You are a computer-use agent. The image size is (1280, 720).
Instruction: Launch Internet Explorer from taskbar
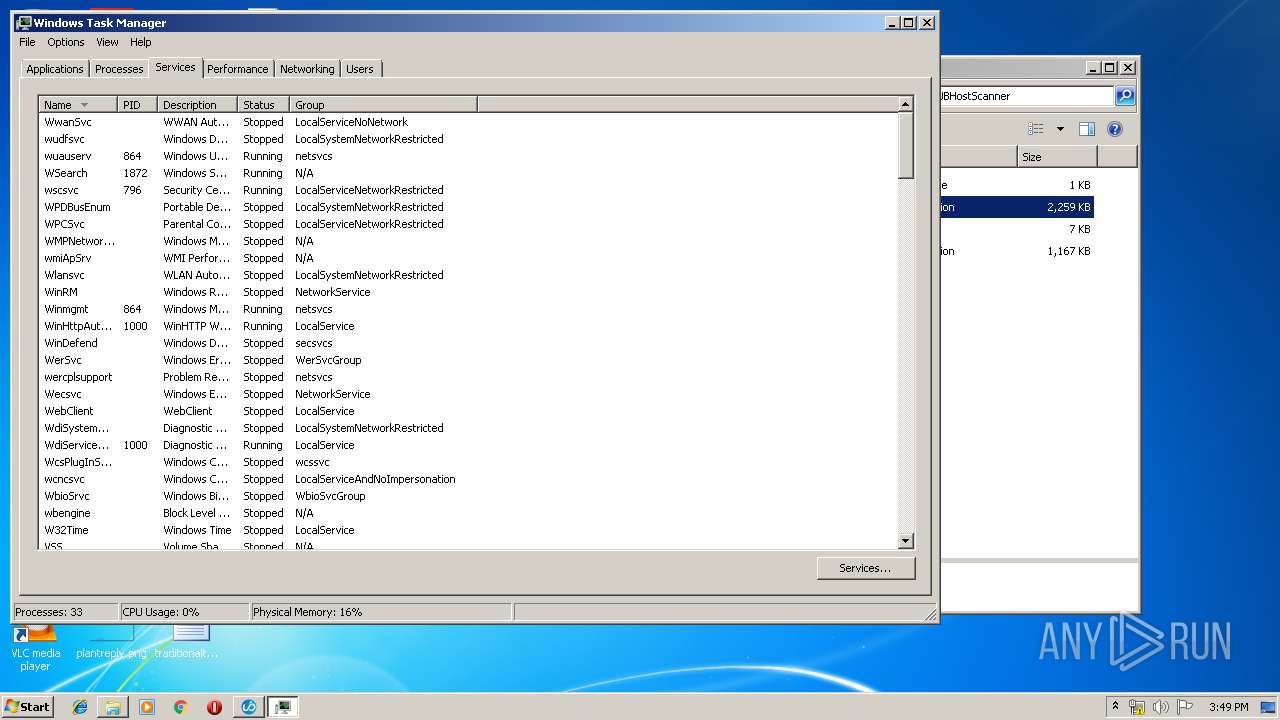(x=80, y=707)
